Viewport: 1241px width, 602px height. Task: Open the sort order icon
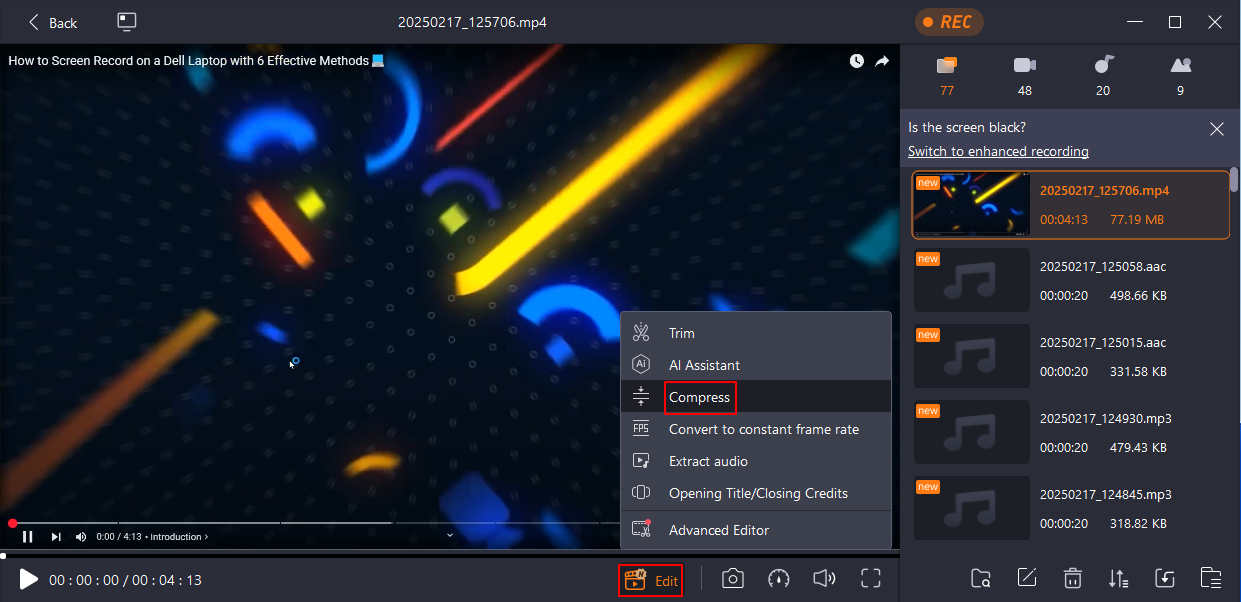coord(1119,578)
